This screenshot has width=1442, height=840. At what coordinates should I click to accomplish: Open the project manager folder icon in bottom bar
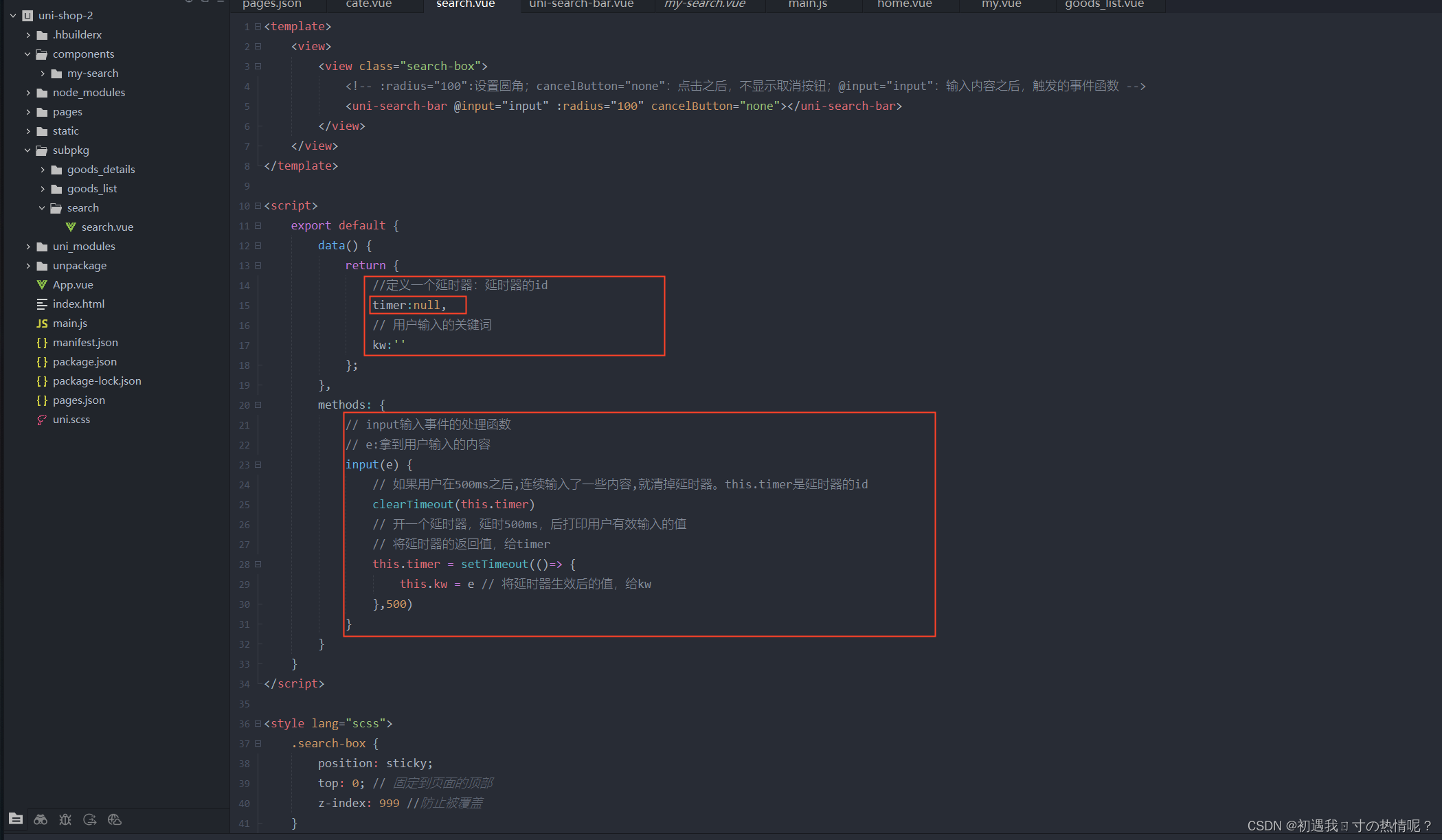[x=16, y=819]
